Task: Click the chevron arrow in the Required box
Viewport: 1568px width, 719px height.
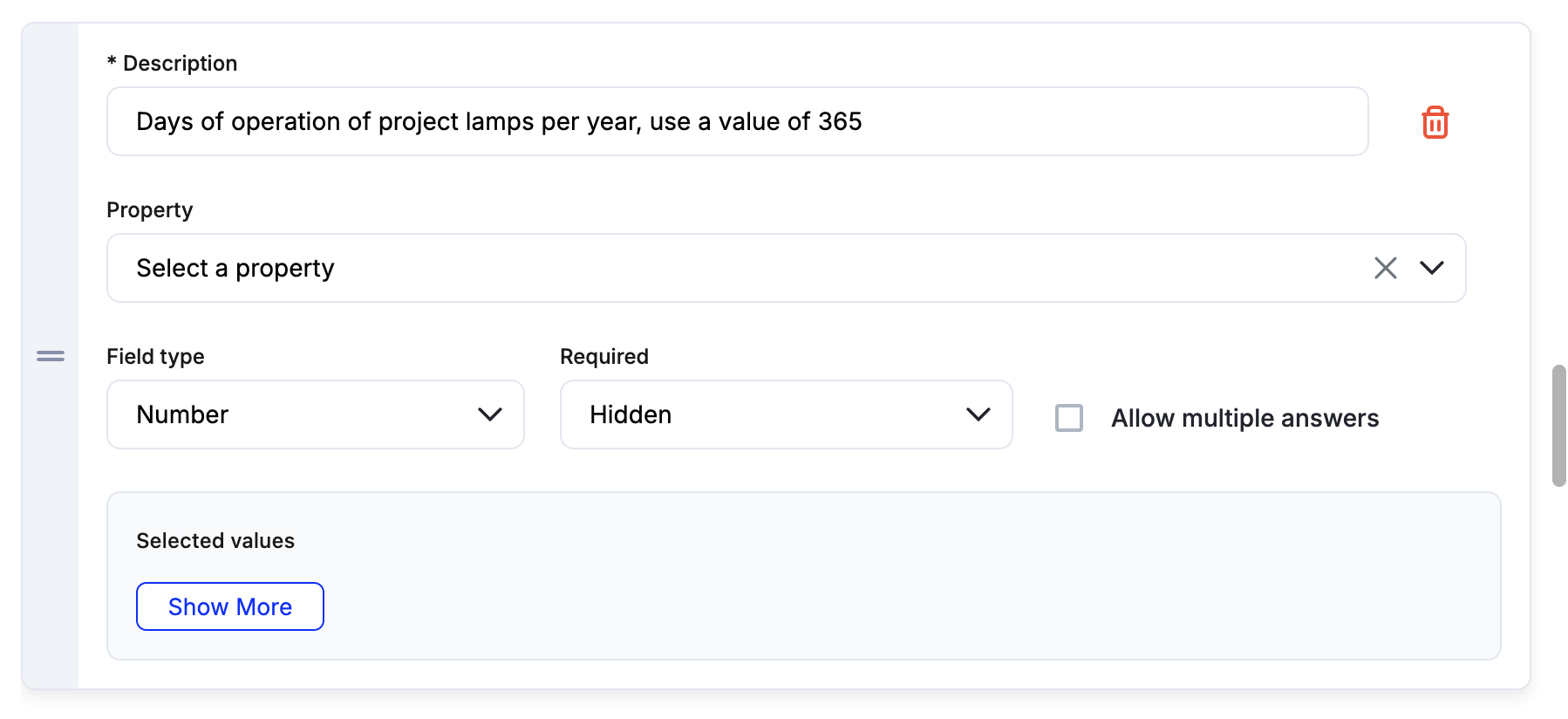Action: pyautogui.click(x=978, y=414)
